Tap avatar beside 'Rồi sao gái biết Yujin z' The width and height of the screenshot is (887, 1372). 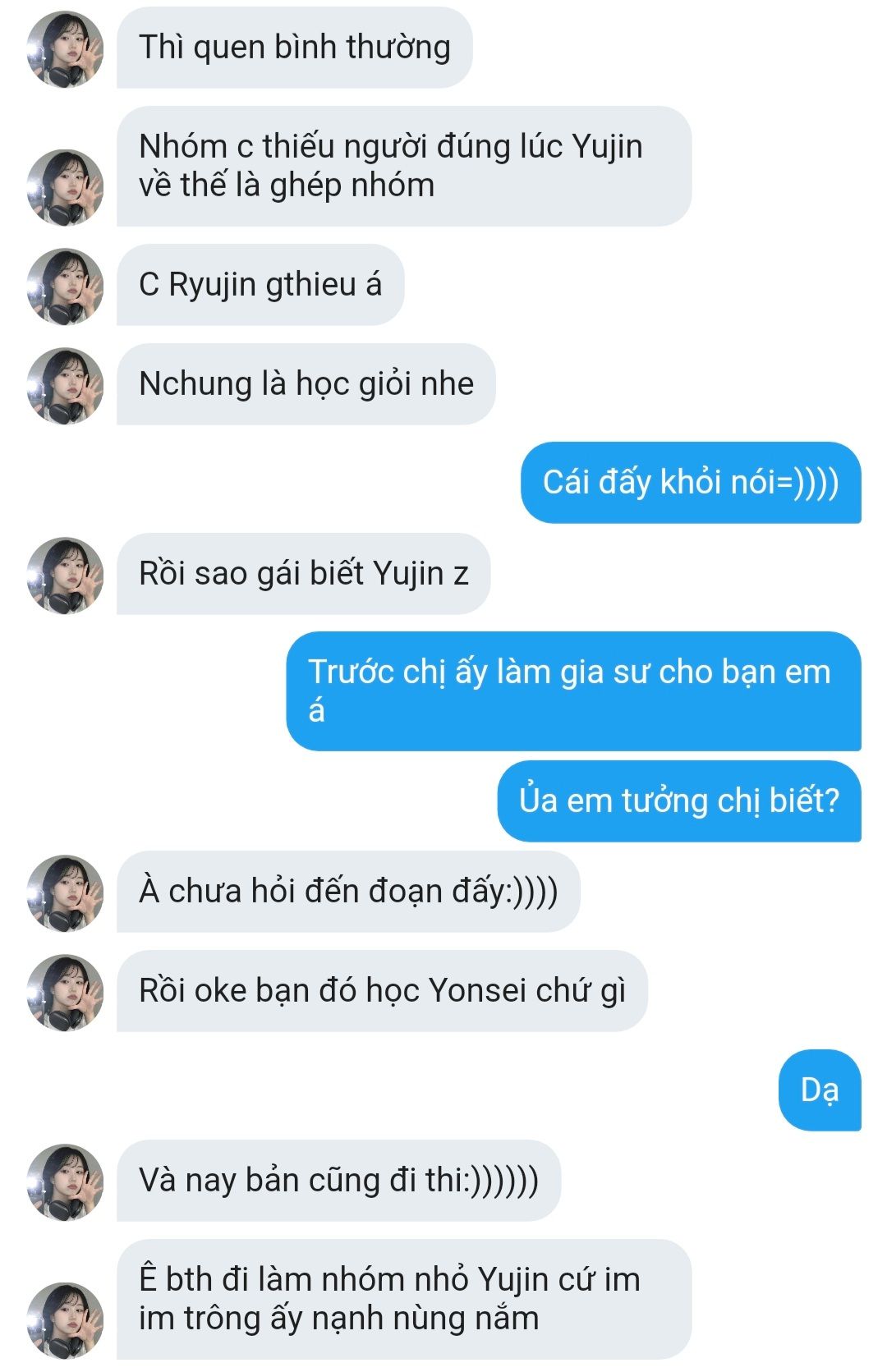65,575
